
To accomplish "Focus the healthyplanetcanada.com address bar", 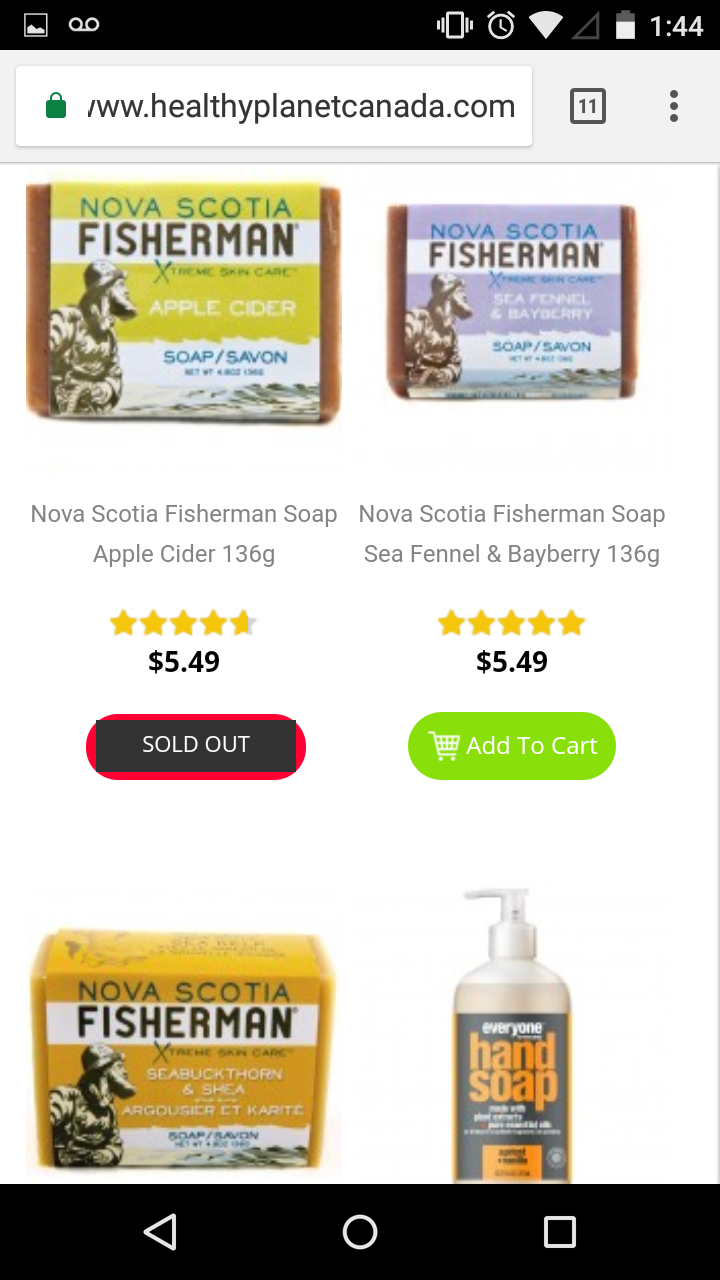I will click(300, 106).
